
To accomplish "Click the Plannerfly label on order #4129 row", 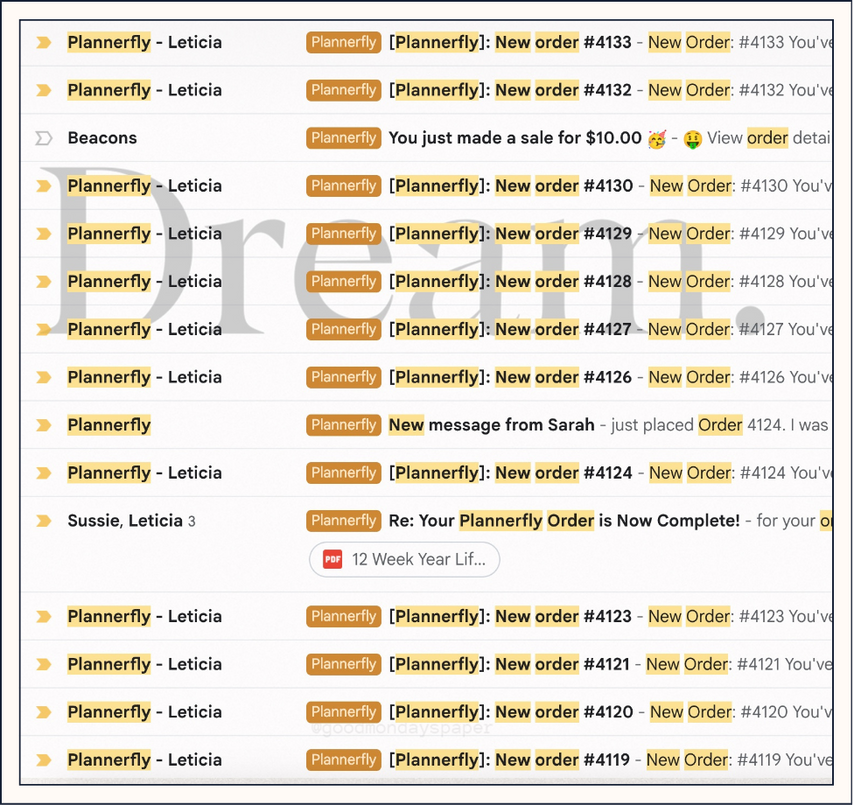I will point(344,234).
